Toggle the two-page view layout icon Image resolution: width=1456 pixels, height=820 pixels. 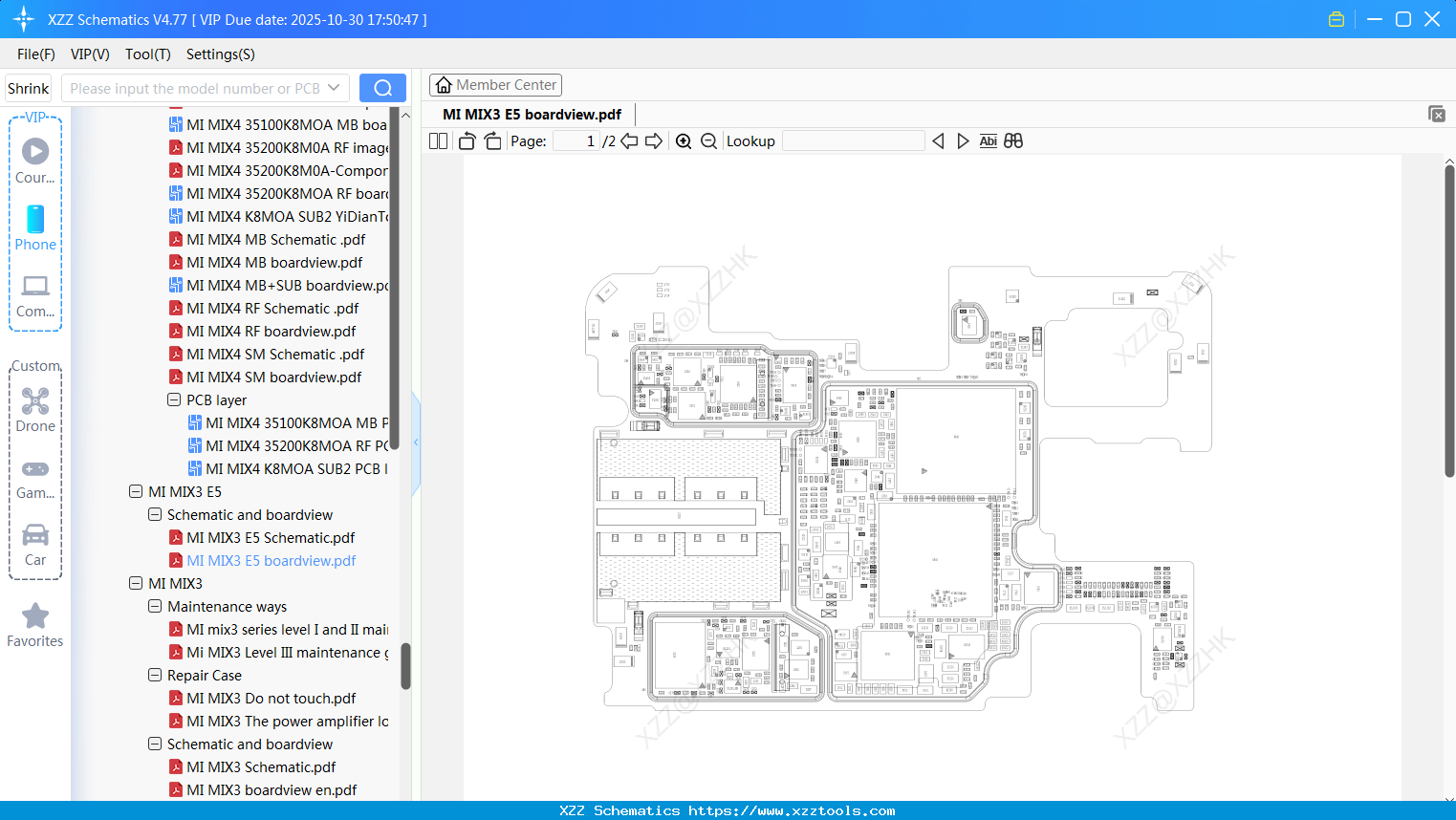pos(439,141)
